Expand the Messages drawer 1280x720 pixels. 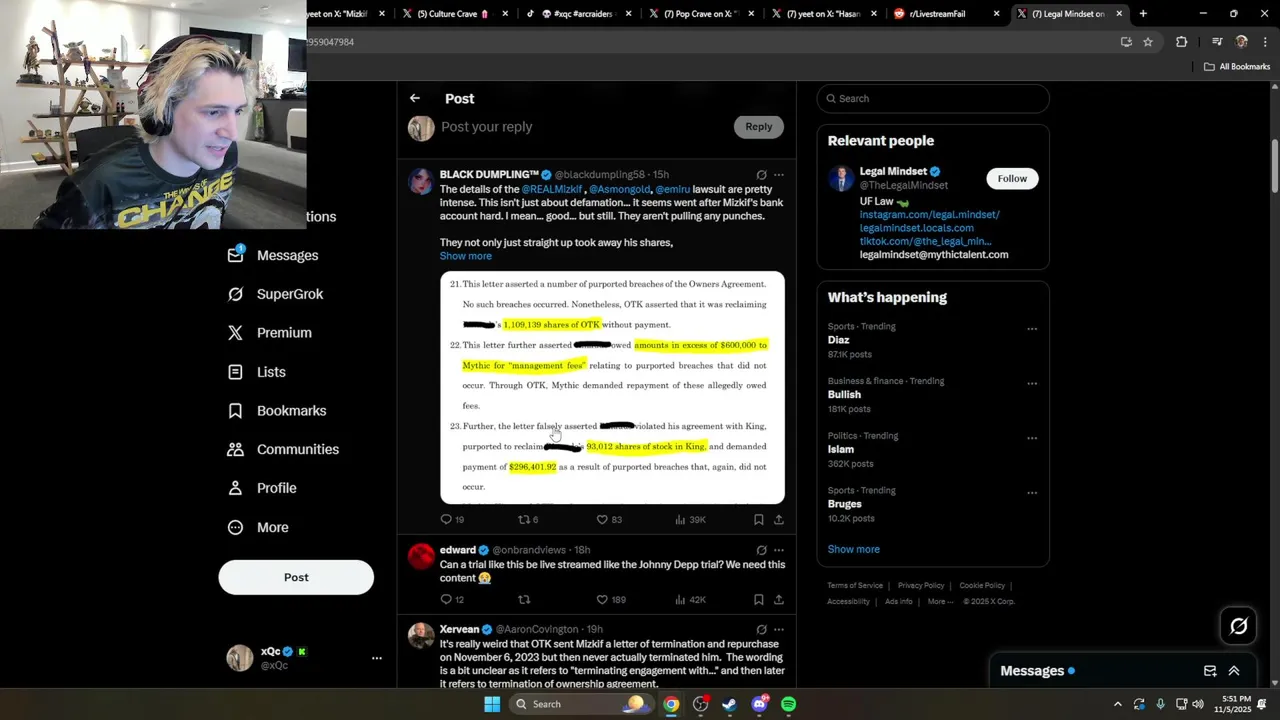(1234, 671)
